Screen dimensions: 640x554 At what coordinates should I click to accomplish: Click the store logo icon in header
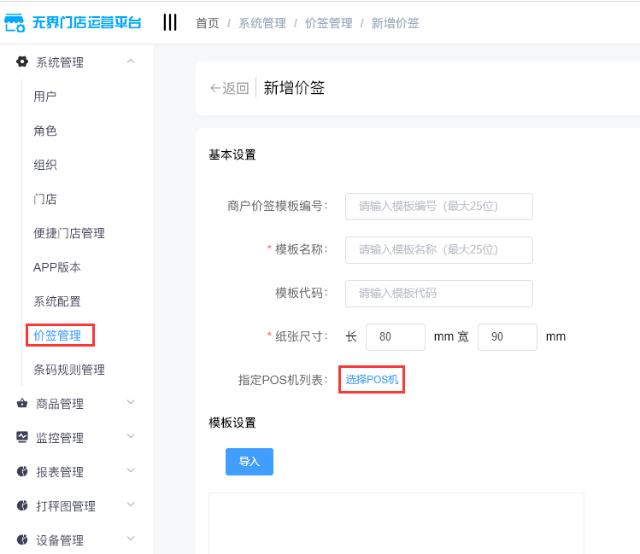point(16,23)
